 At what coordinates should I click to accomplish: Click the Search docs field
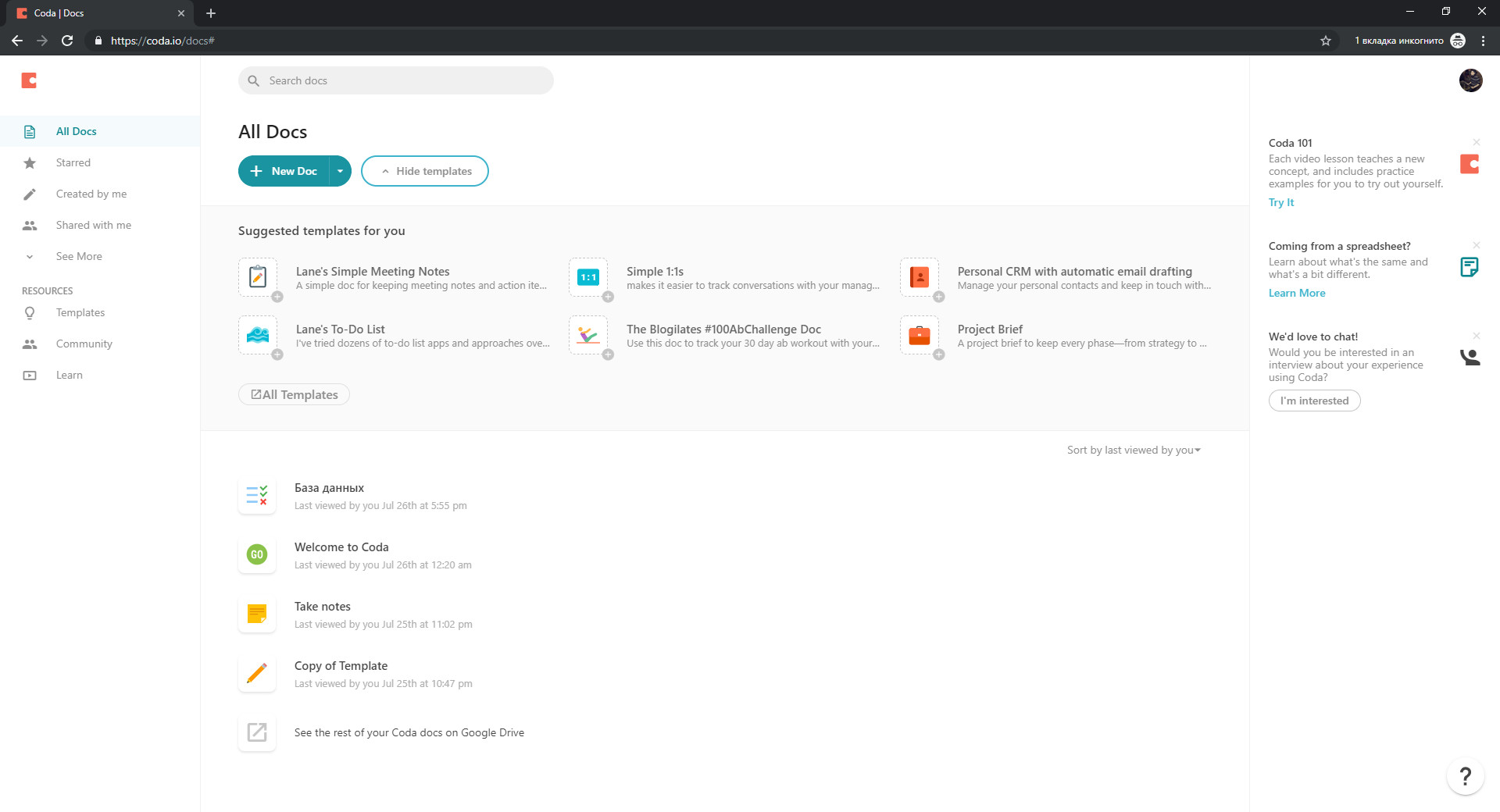click(396, 80)
